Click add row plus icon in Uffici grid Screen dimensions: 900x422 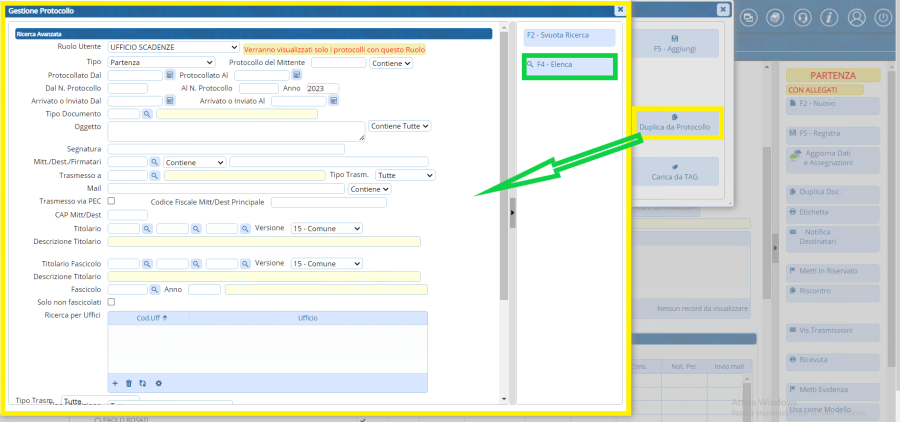pyautogui.click(x=115, y=383)
